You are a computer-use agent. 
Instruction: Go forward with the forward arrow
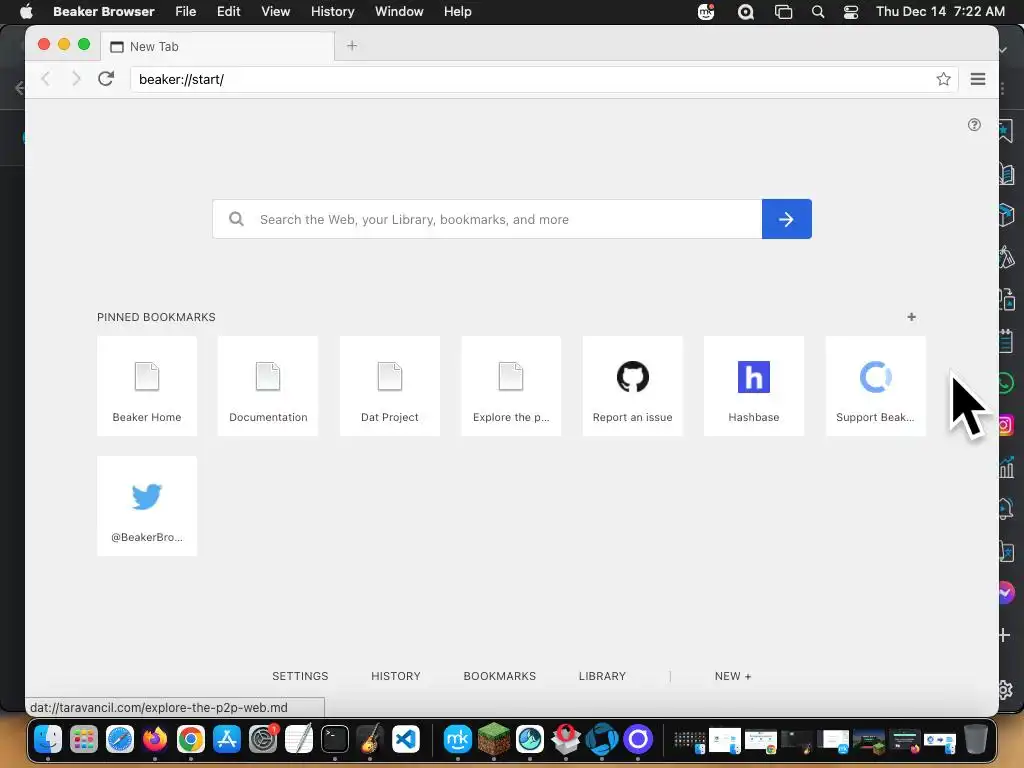click(76, 79)
